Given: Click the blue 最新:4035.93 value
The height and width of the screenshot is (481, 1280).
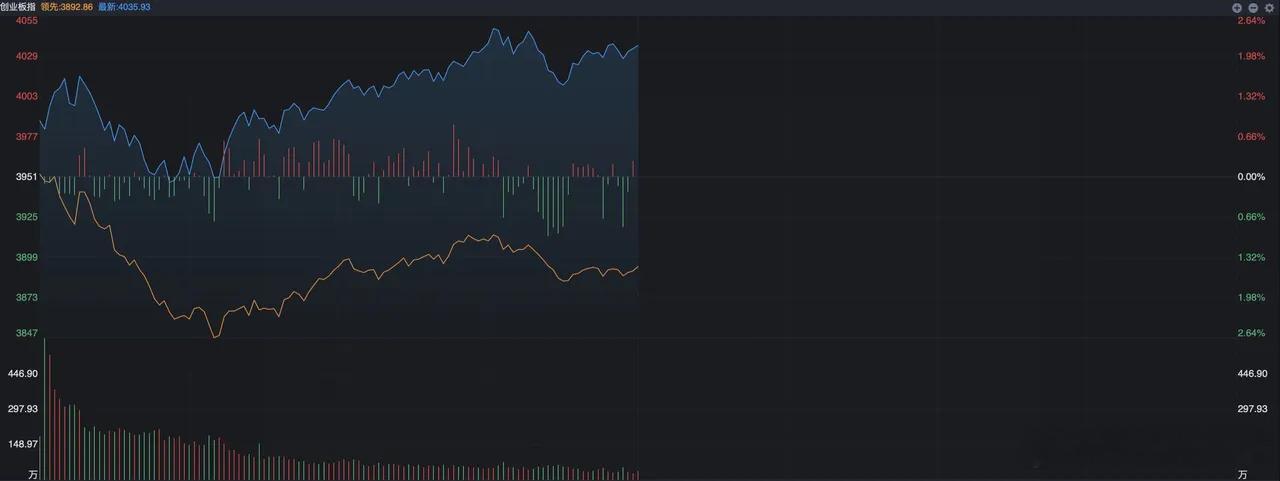Looking at the screenshot, I should [x=125, y=7].
